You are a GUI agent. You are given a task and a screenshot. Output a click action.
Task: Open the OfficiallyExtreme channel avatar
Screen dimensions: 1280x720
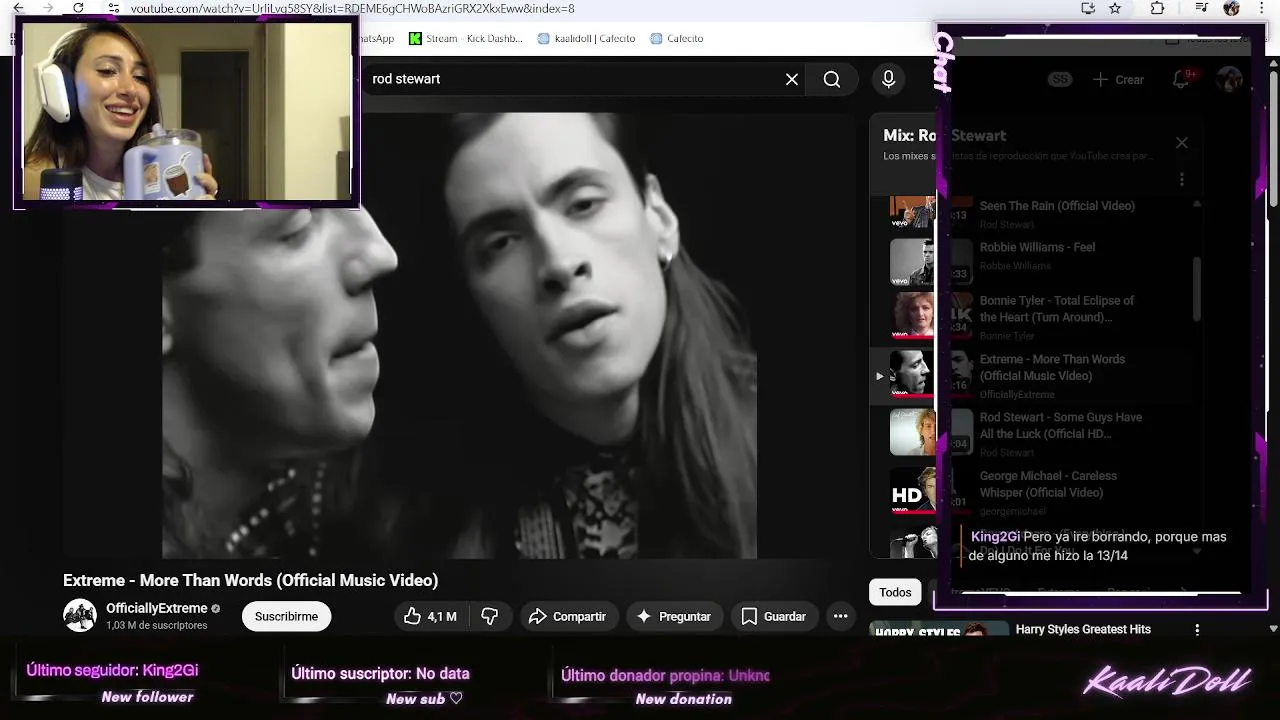point(80,616)
